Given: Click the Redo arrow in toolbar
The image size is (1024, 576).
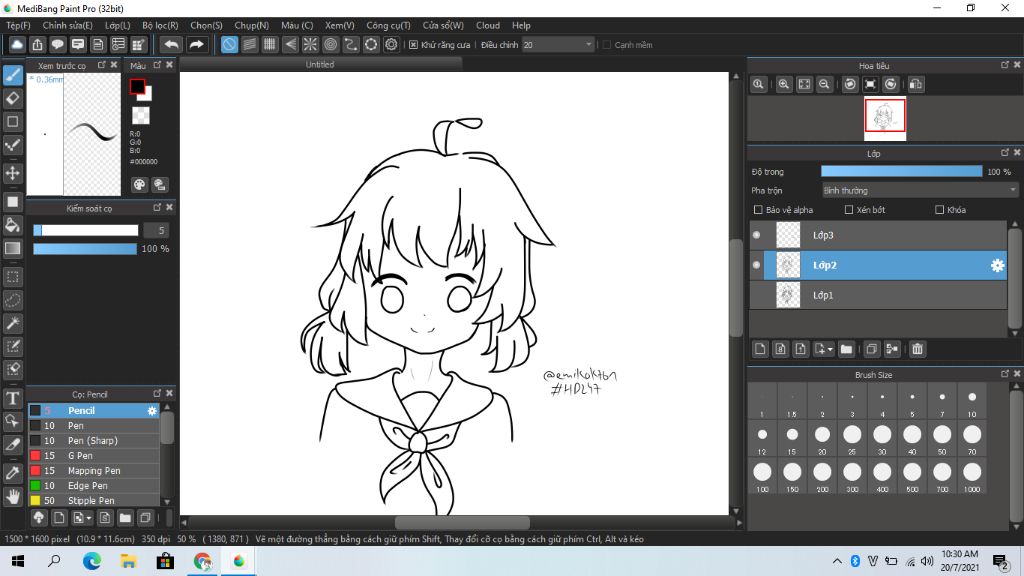Looking at the screenshot, I should click(x=196, y=44).
